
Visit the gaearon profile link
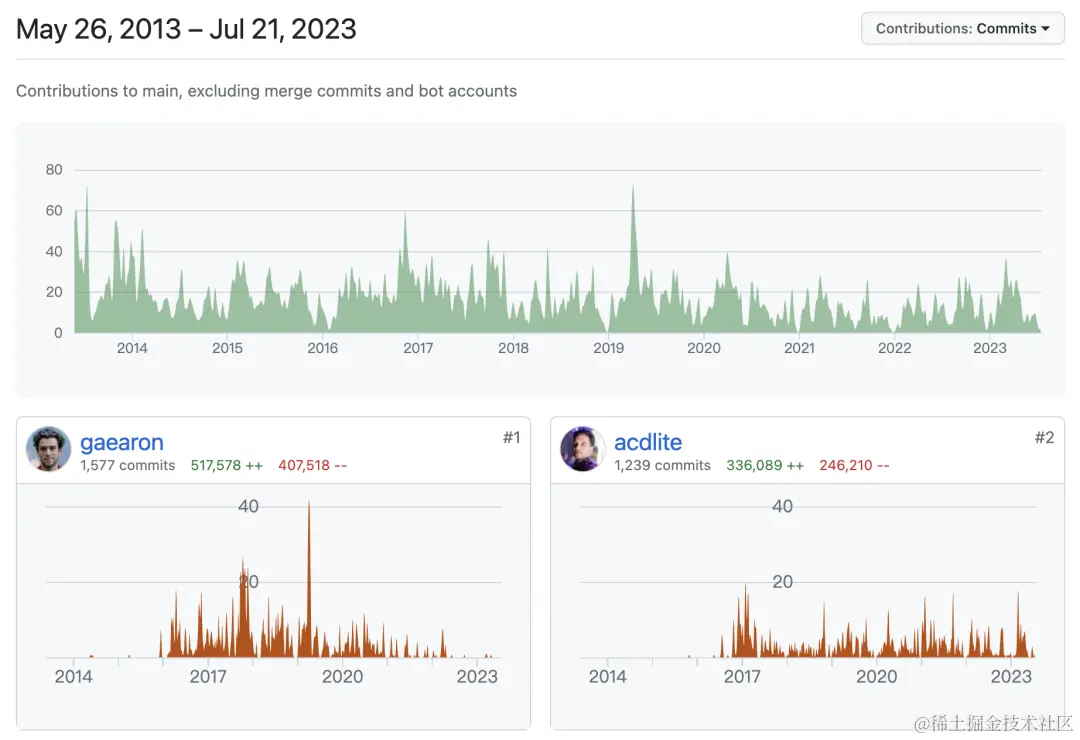coord(122,442)
